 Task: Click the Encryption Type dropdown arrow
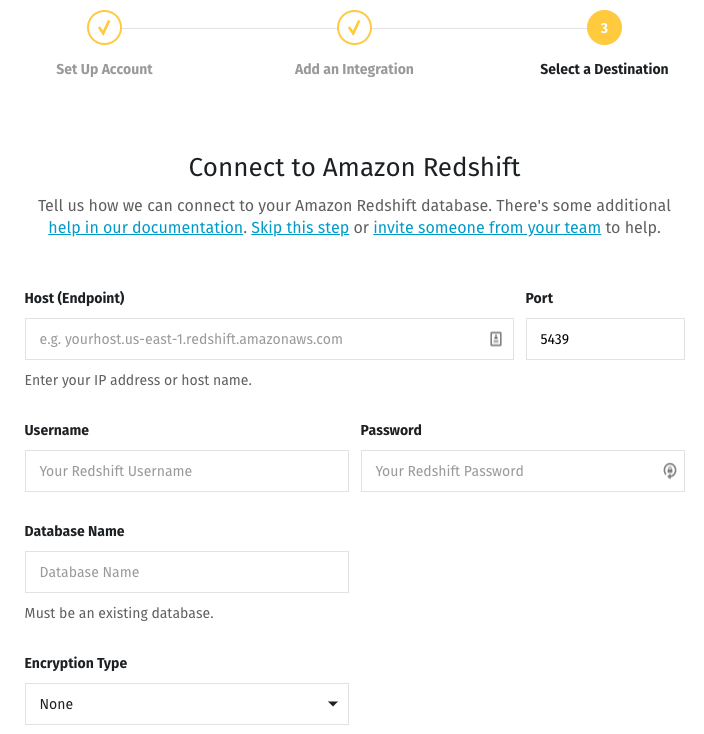[x=333, y=704]
